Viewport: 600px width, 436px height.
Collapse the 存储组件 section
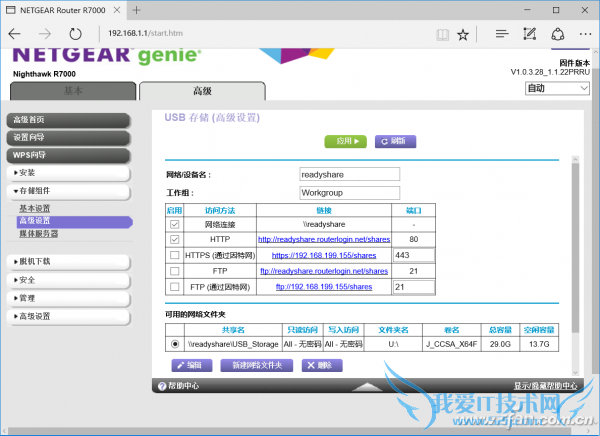tap(69, 191)
